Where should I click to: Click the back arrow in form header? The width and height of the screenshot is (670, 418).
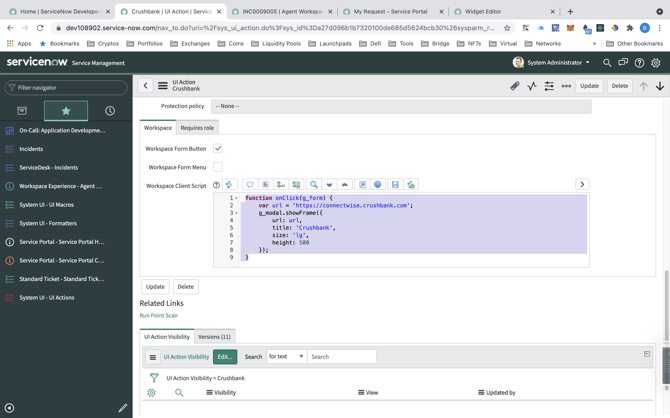[x=146, y=86]
